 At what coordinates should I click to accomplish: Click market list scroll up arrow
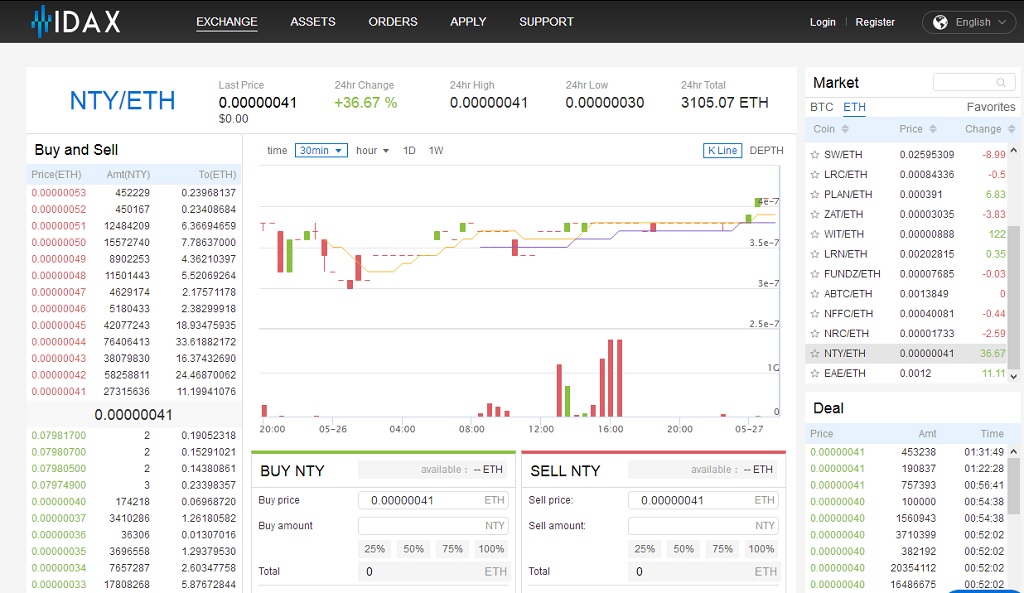tap(1014, 150)
